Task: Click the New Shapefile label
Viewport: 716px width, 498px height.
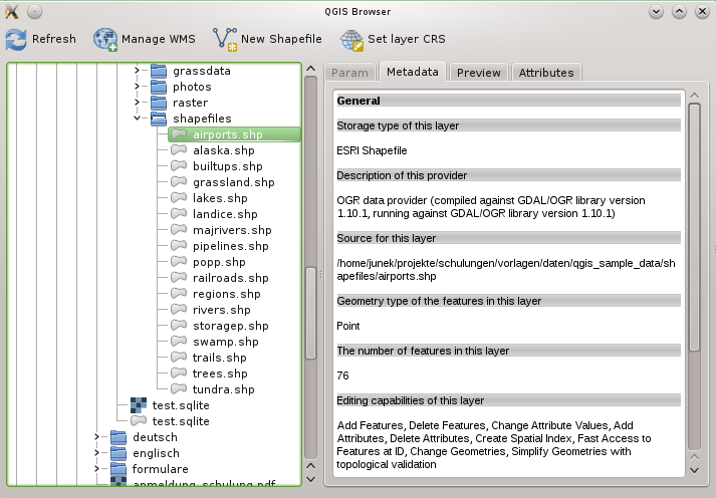Action: [281, 39]
